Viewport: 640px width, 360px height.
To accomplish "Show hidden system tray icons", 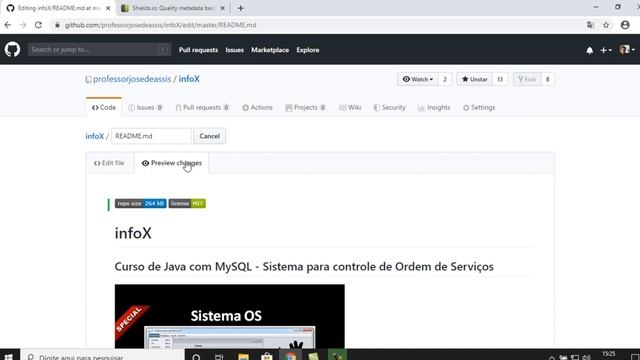I will pyautogui.click(x=551, y=357).
